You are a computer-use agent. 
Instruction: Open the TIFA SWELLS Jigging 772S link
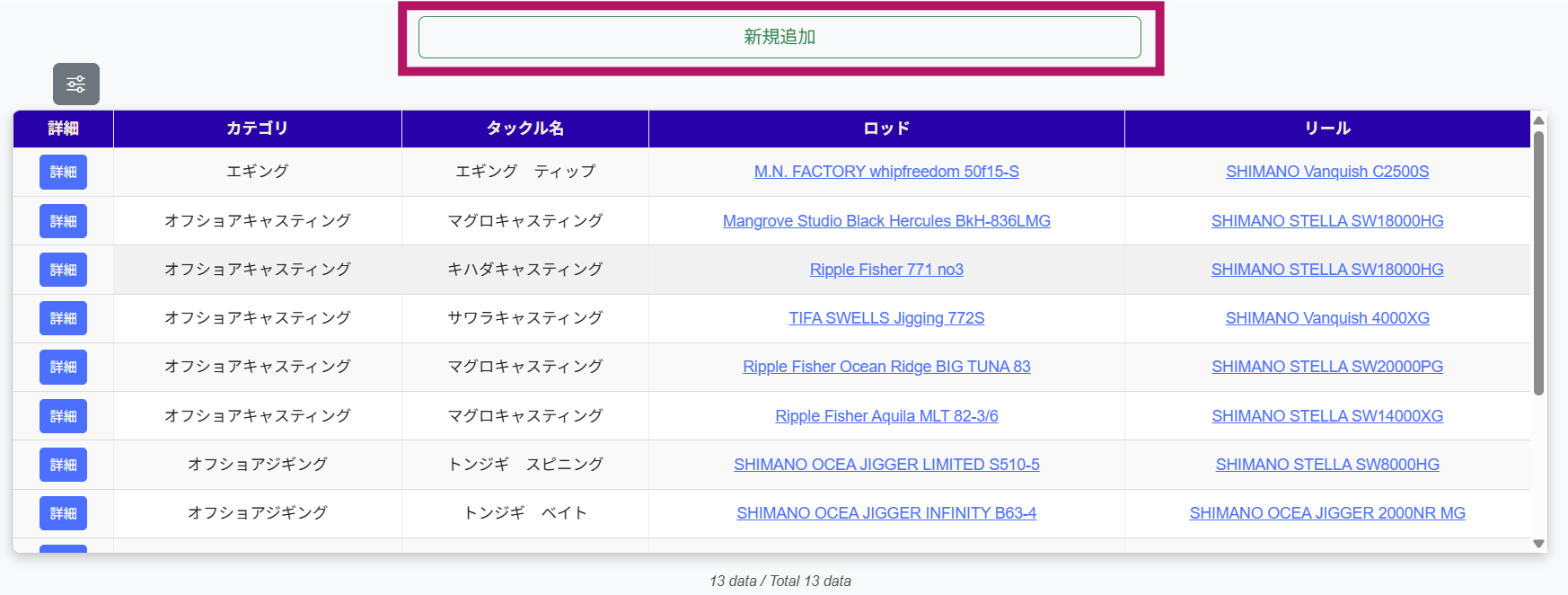point(885,318)
